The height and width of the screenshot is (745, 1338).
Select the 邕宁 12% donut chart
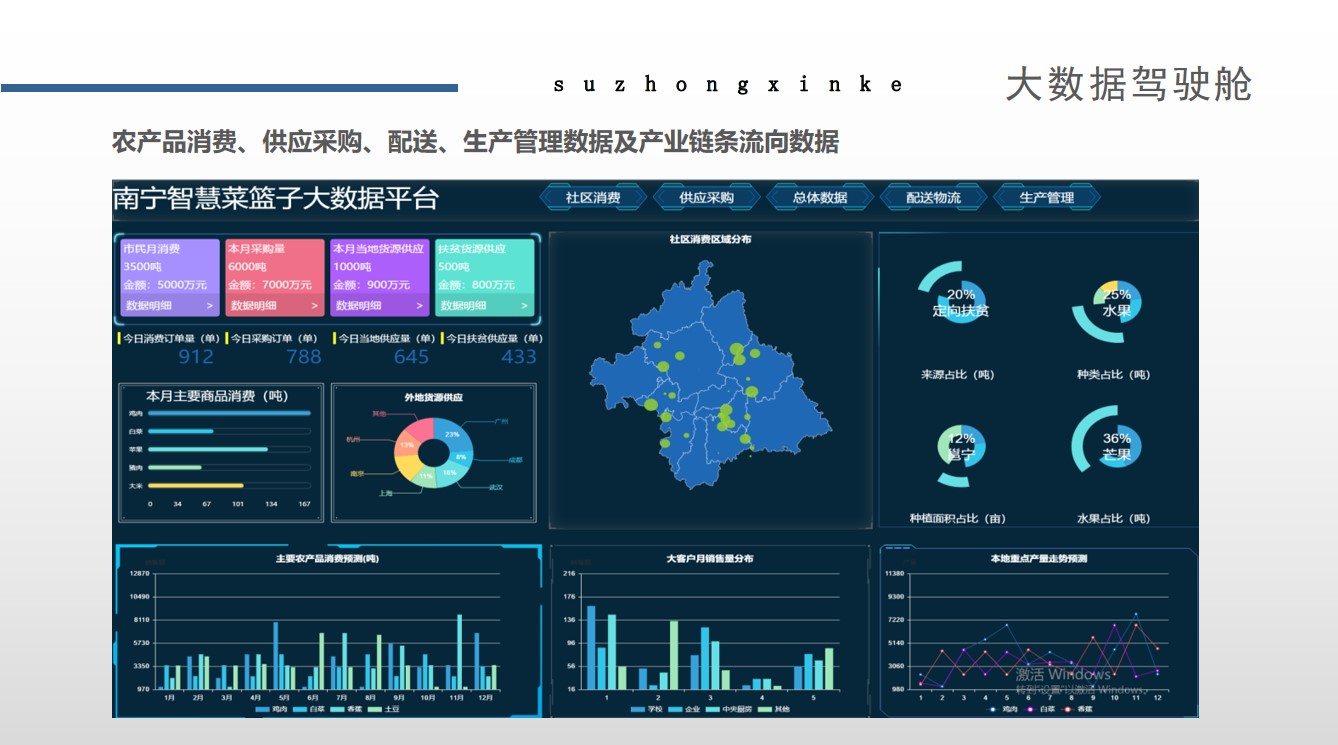click(x=961, y=447)
